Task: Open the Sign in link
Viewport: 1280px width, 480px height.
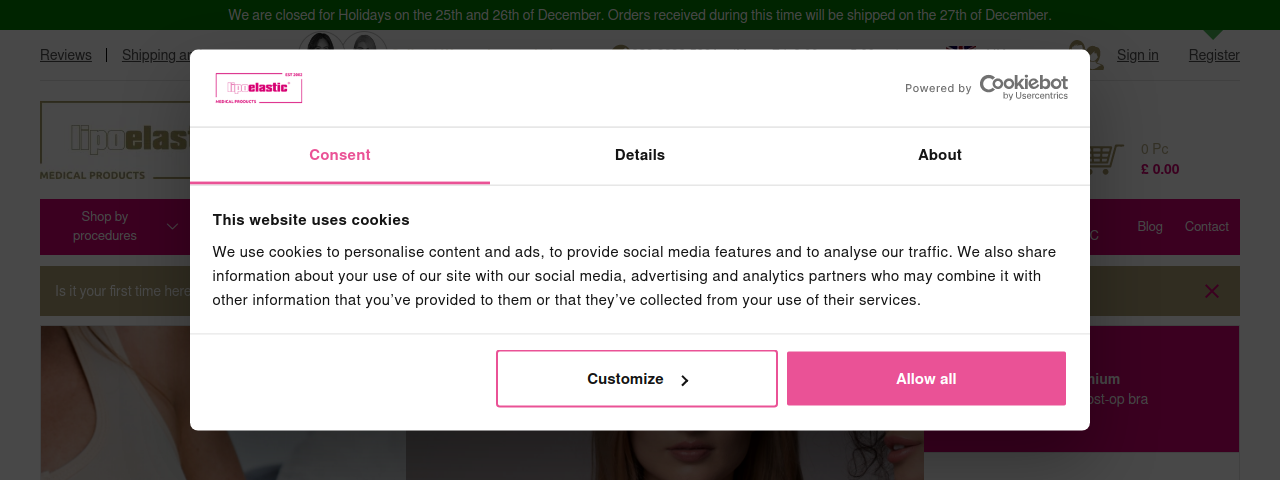Action: (1138, 55)
